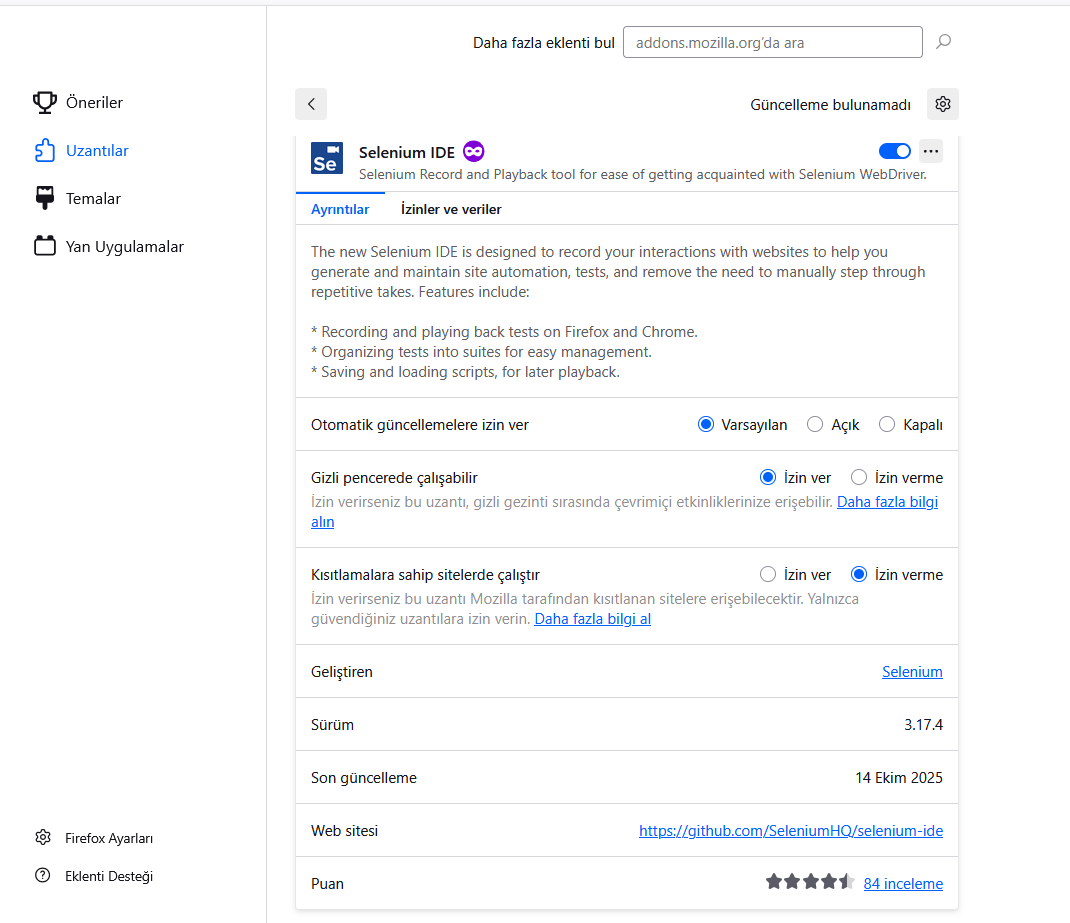Click the addons.mozilla.org search field
1070x923 pixels.
coord(772,42)
